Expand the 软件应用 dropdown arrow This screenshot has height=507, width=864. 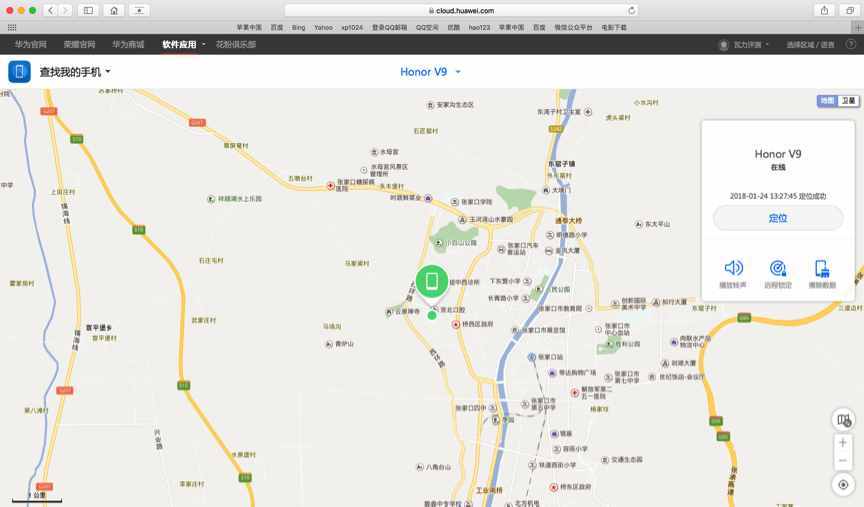click(x=203, y=45)
